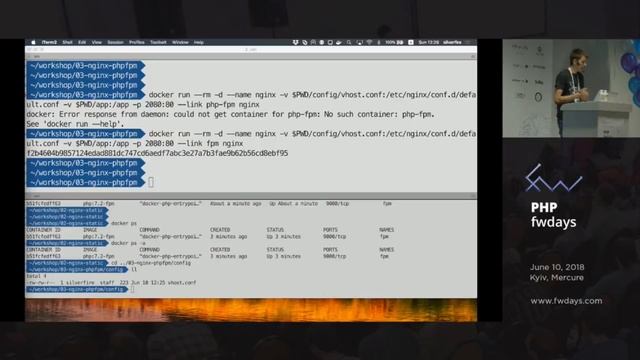Open the Shell menu
Image resolution: width=640 pixels, height=360 pixels.
pyautogui.click(x=67, y=42)
